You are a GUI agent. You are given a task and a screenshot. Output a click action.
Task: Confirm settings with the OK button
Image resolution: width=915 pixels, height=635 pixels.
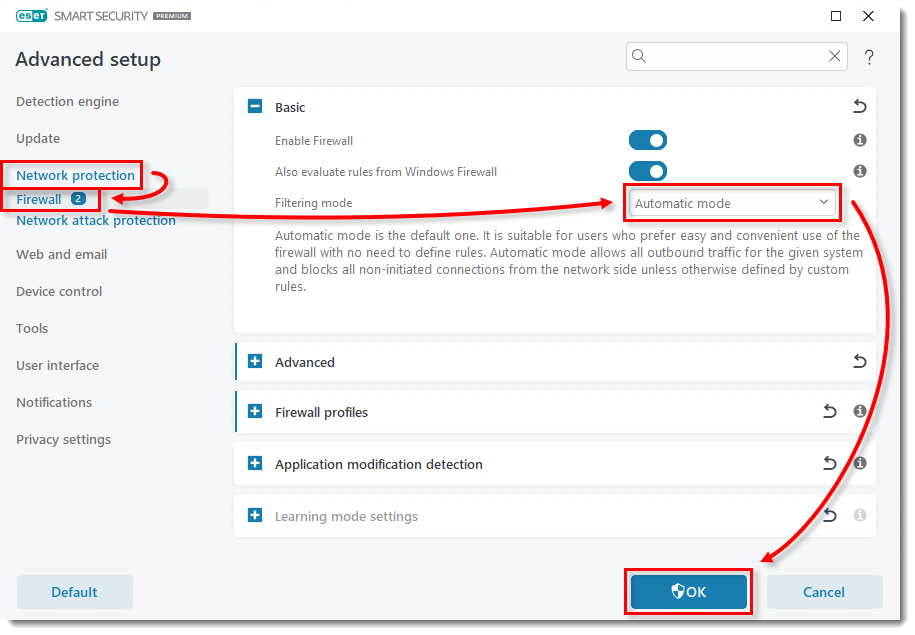pos(688,592)
